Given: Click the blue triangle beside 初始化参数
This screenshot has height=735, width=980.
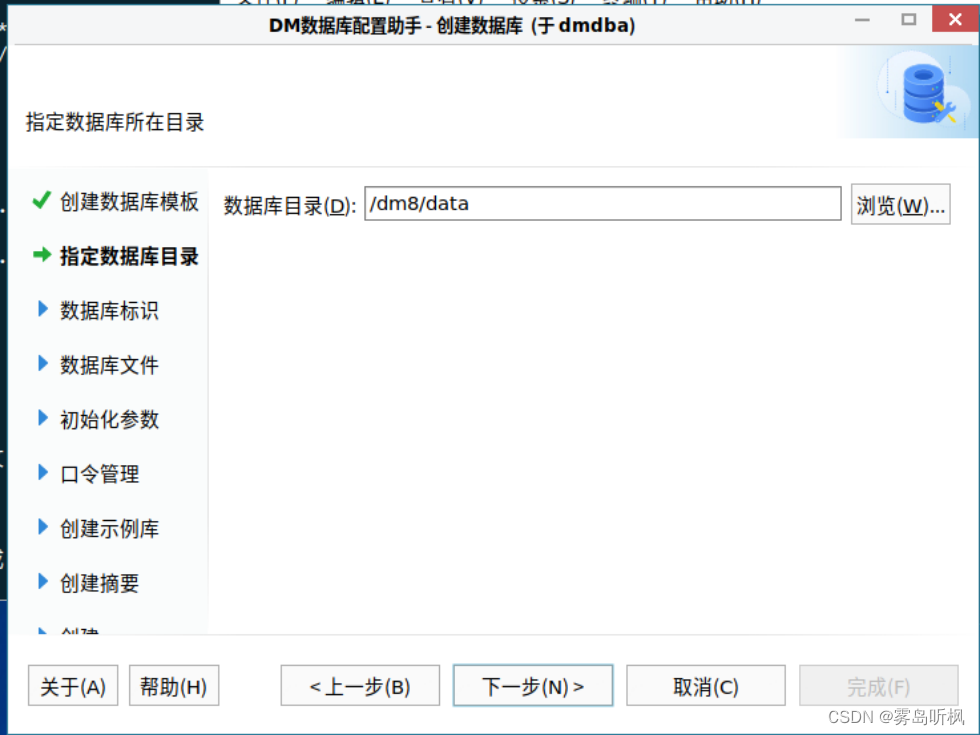Looking at the screenshot, I should [x=42, y=418].
